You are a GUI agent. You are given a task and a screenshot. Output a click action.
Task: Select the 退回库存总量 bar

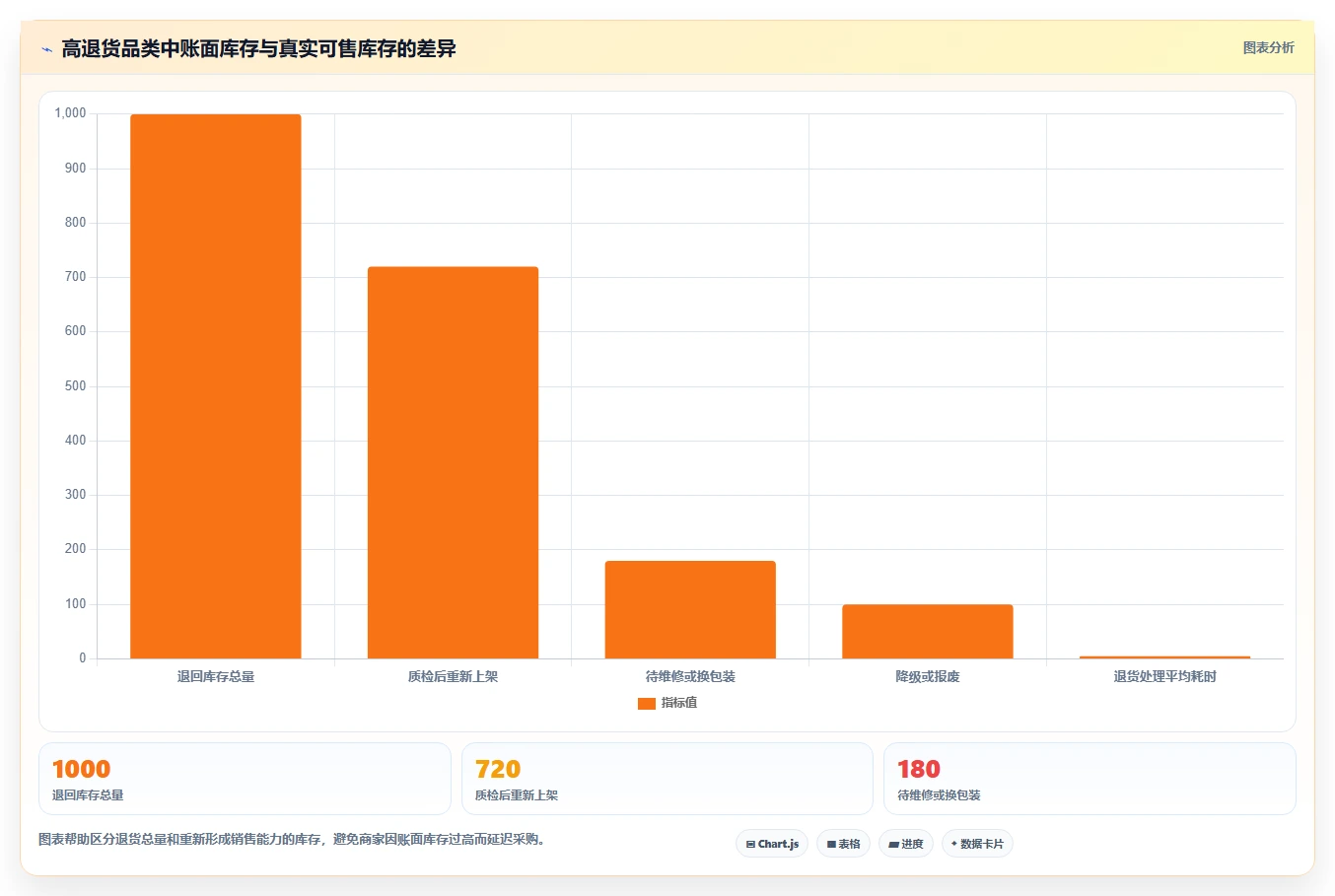tap(216, 386)
